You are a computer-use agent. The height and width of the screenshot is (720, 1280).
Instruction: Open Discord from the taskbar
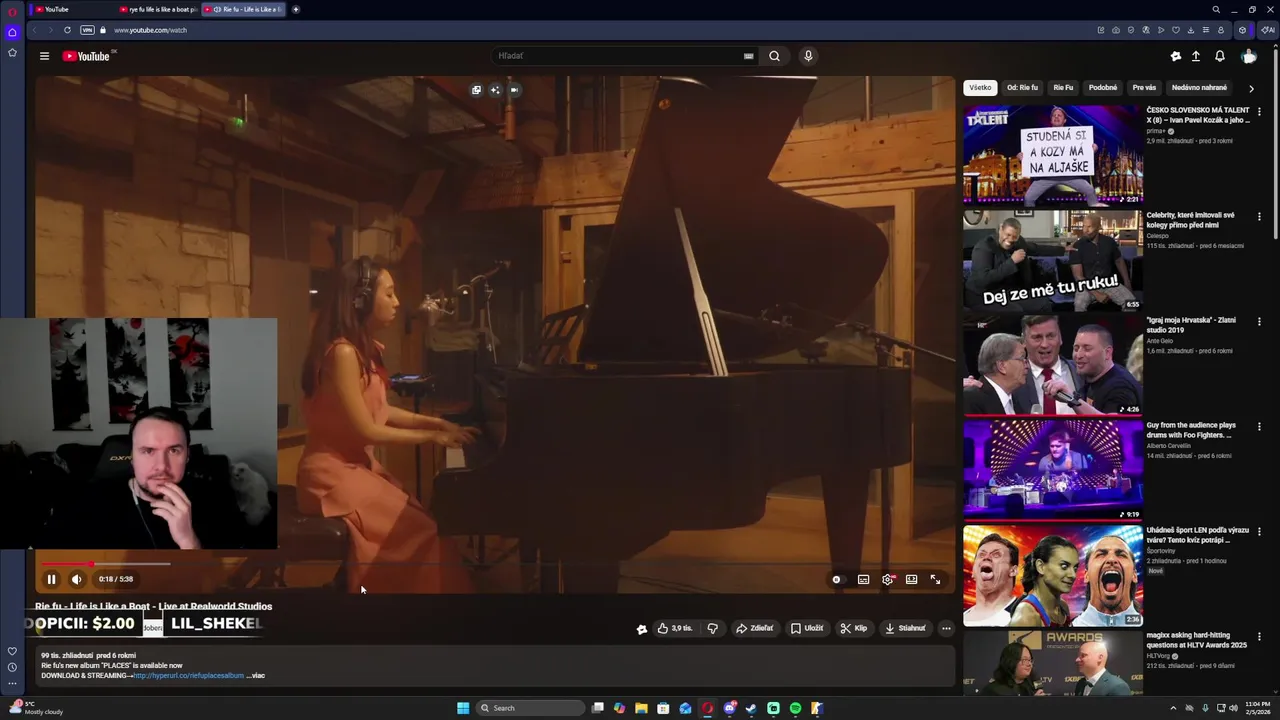tap(729, 708)
